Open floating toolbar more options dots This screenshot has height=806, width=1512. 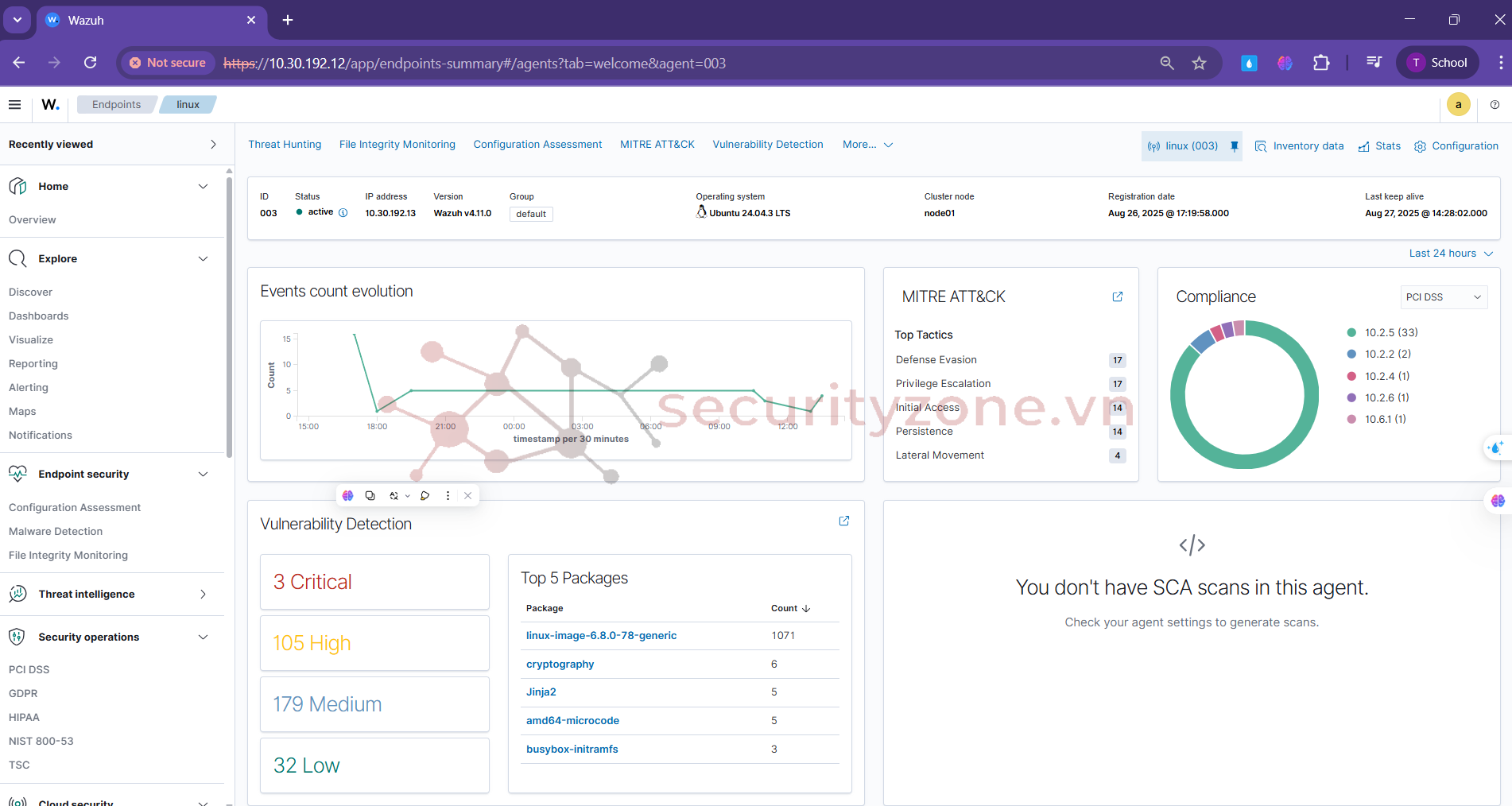click(448, 495)
